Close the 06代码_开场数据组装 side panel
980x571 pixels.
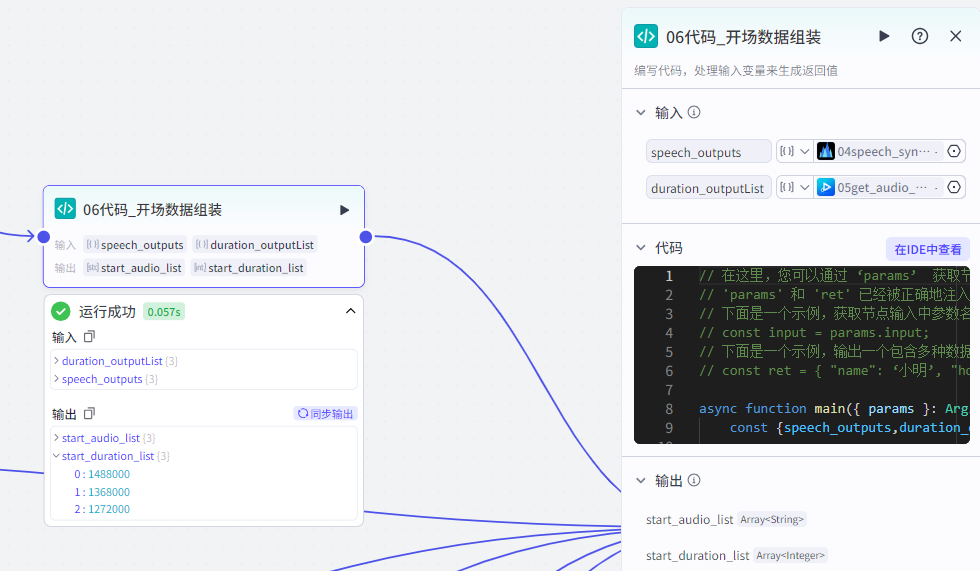[956, 36]
